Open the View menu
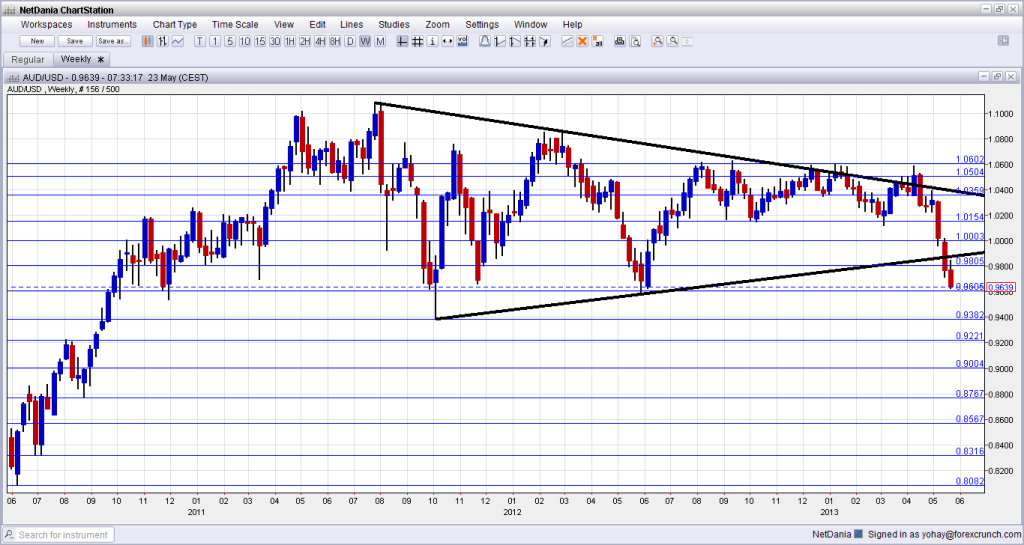The image size is (1024, 545). [283, 24]
